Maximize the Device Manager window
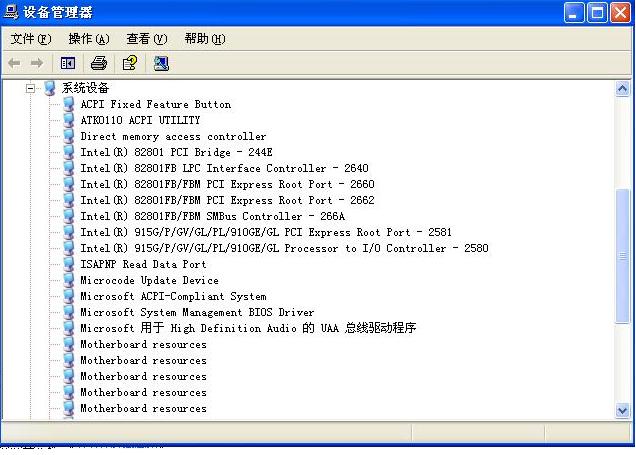This screenshot has height=455, width=636. (x=597, y=13)
